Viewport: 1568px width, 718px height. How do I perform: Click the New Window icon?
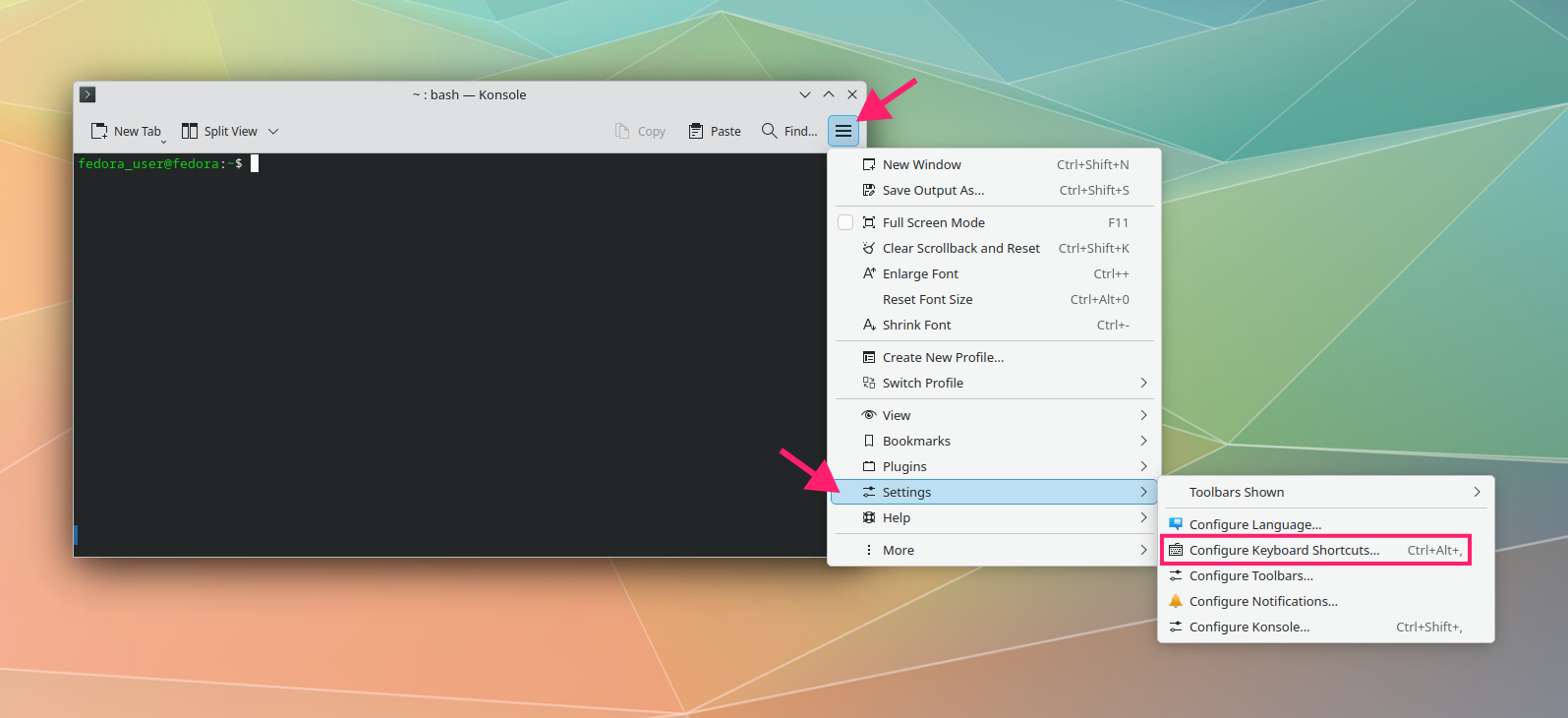(x=869, y=164)
